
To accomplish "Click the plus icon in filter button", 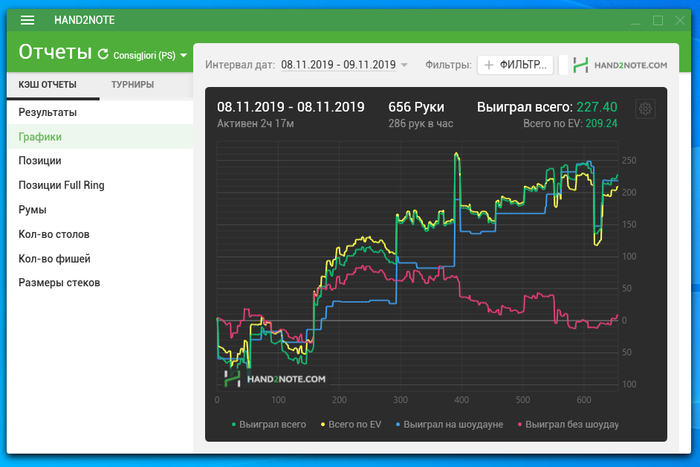I will (x=489, y=65).
